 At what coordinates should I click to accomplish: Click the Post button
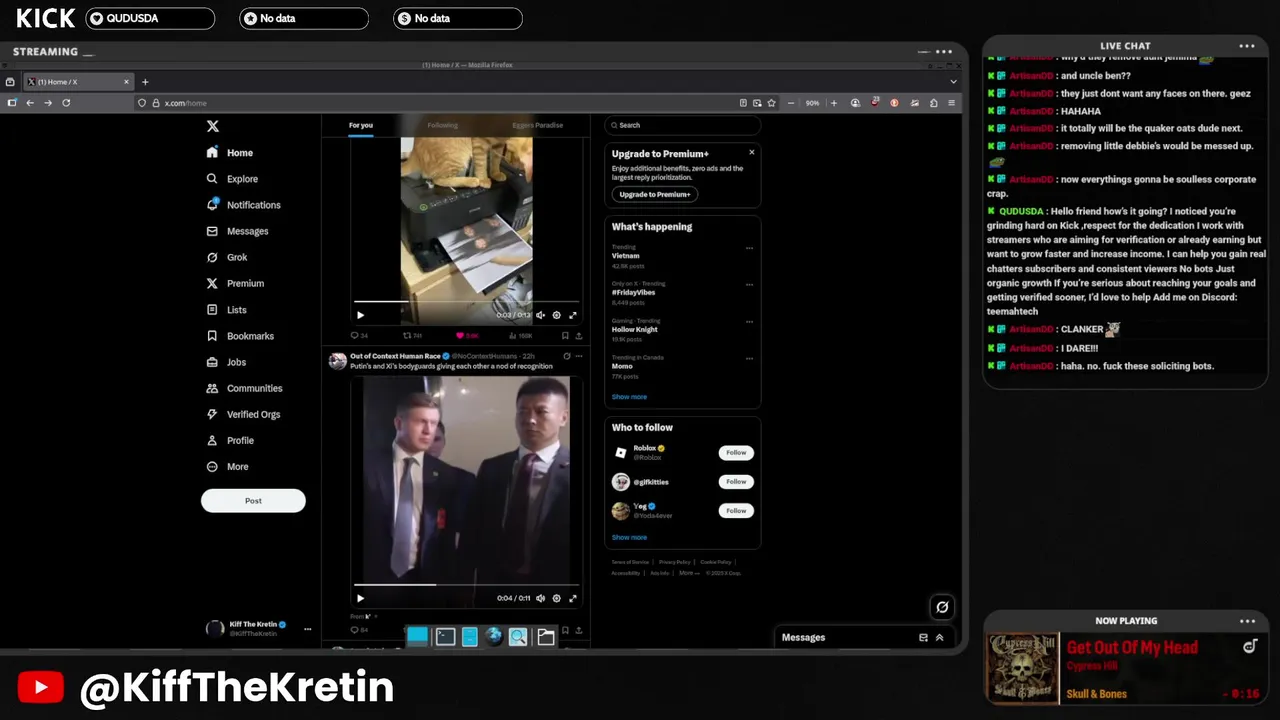pyautogui.click(x=253, y=501)
